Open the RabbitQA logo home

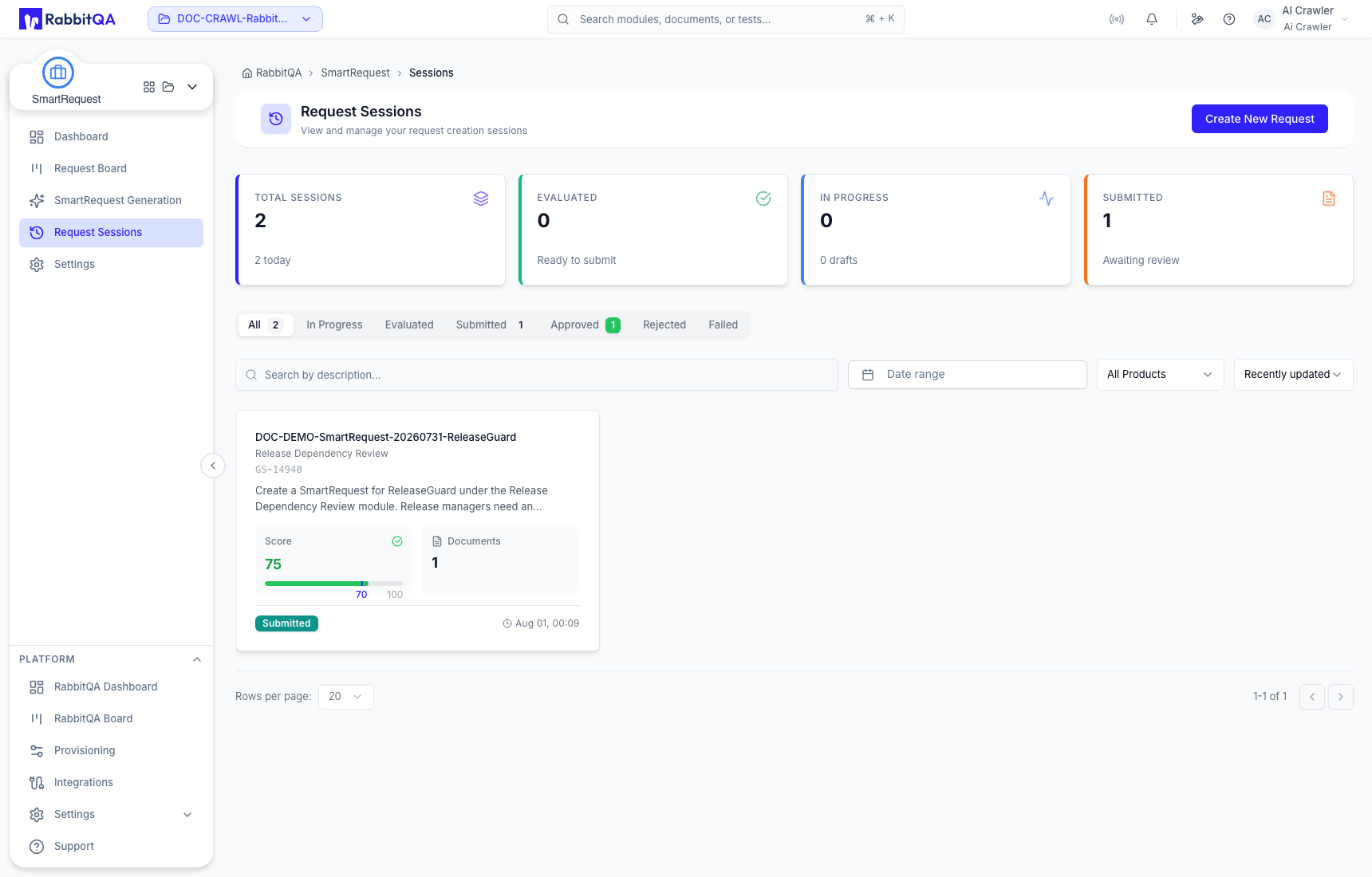click(67, 19)
